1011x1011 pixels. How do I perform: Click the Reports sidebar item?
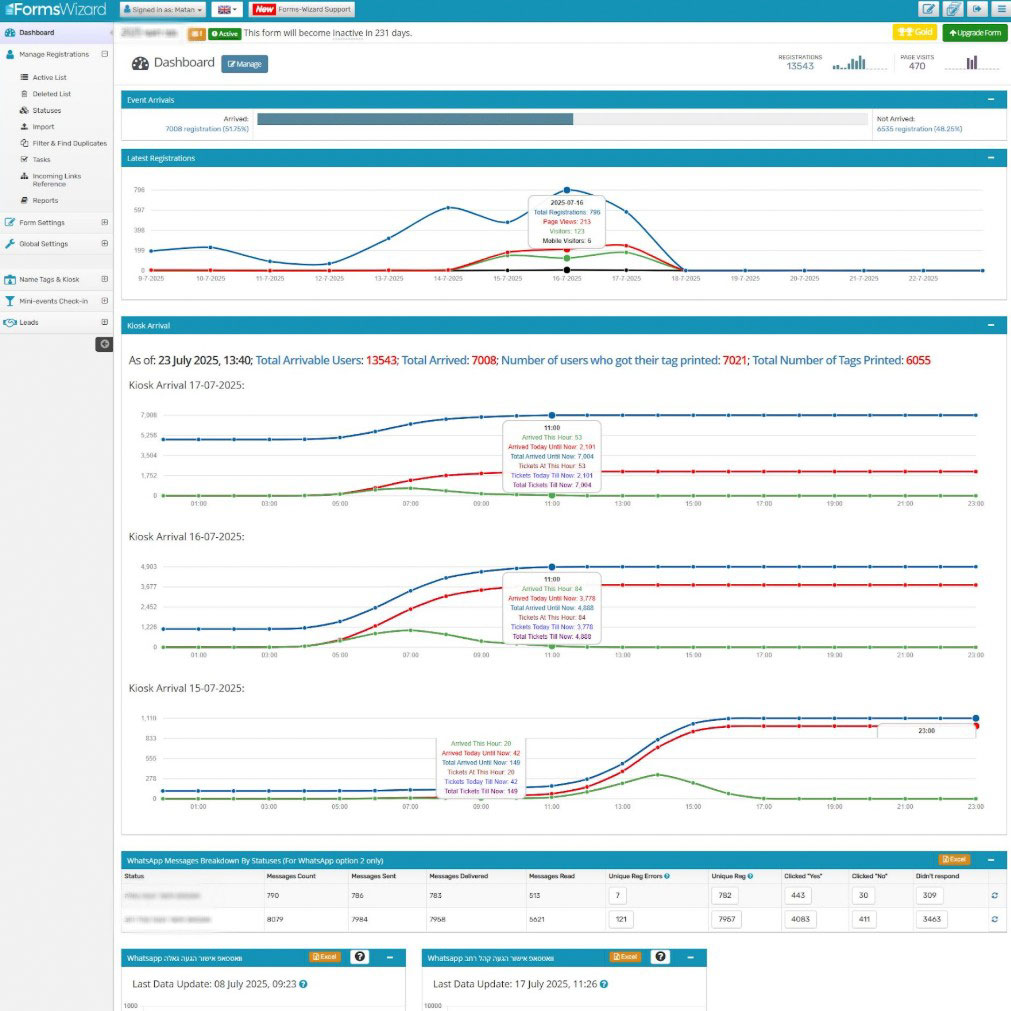point(45,200)
